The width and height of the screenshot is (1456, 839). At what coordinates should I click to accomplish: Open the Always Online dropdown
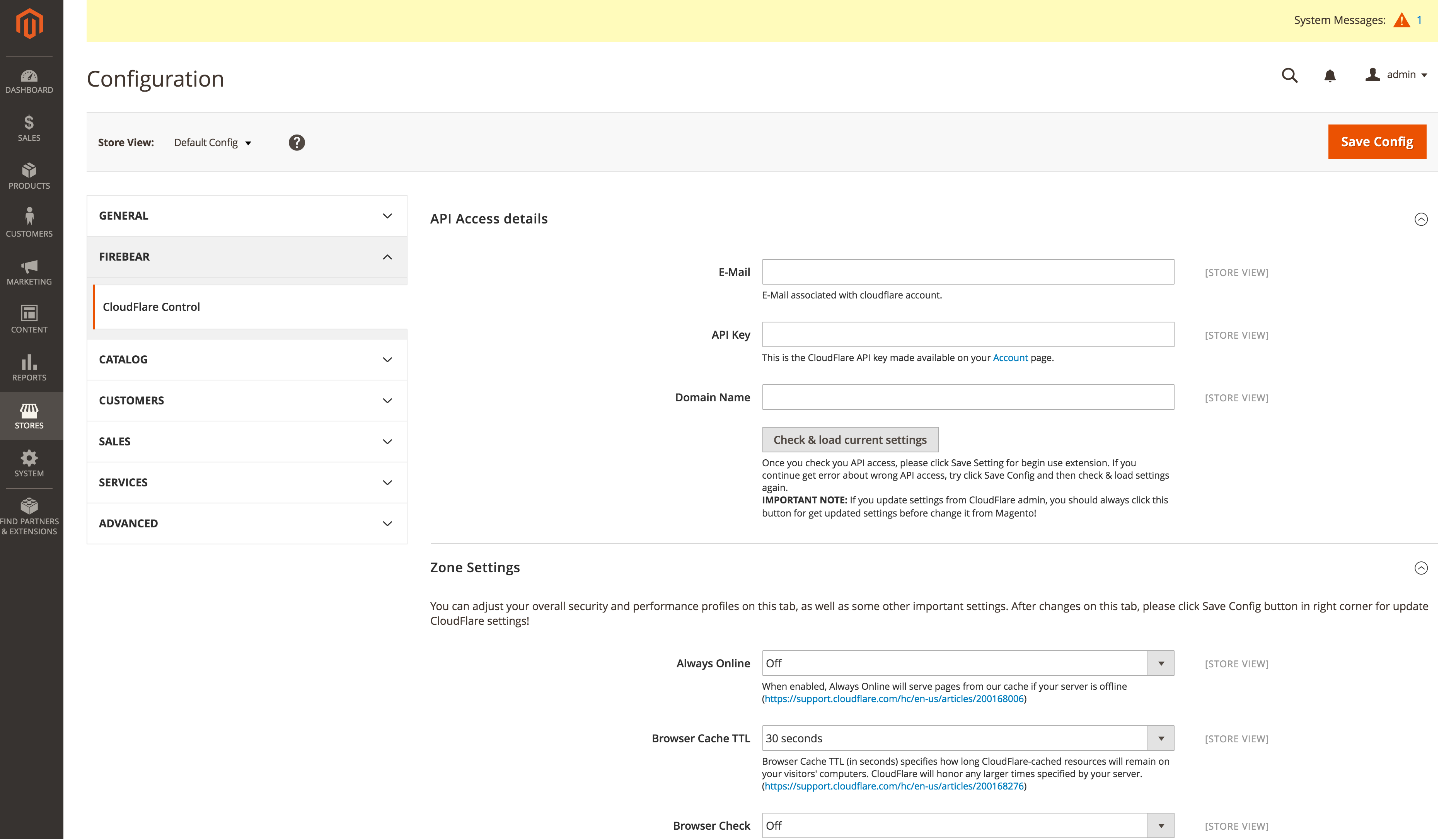pos(968,663)
